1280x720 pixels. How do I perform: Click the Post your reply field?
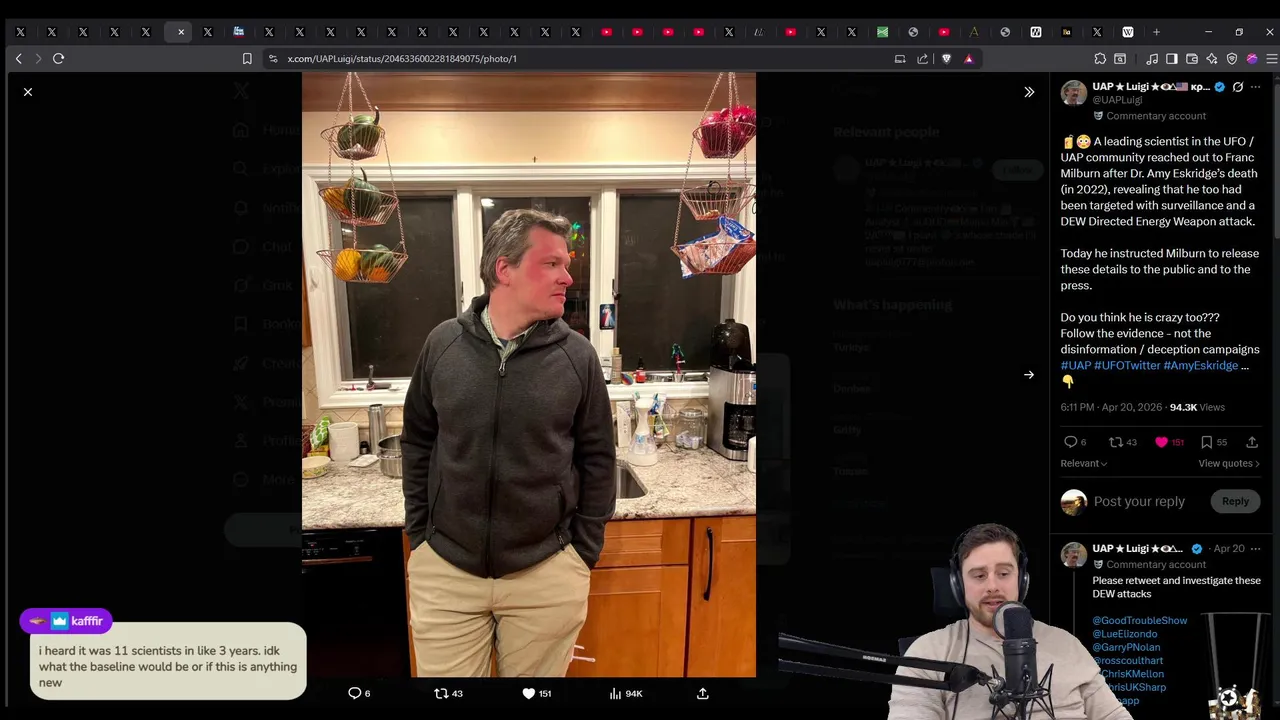(1139, 502)
